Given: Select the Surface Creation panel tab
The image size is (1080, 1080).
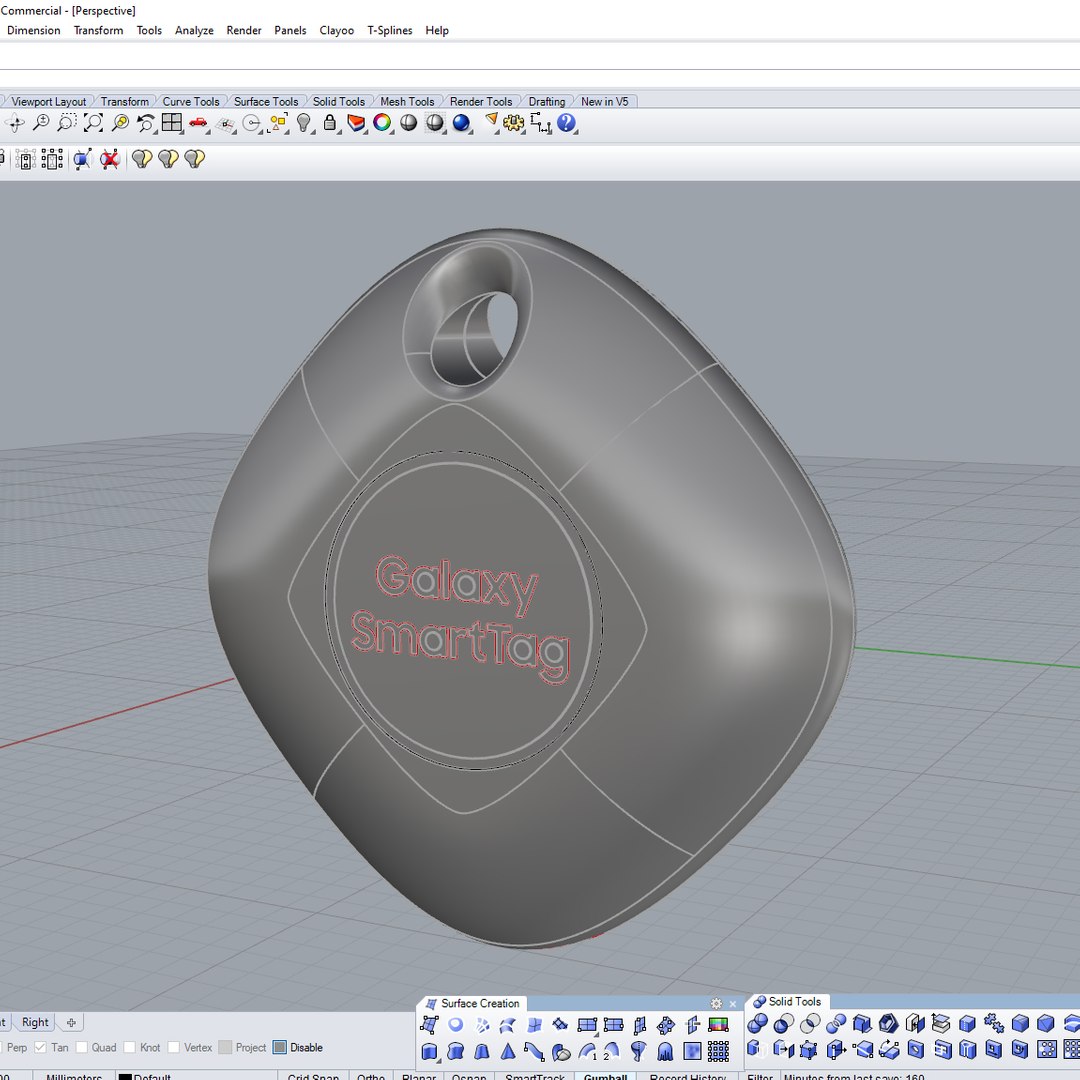Looking at the screenshot, I should point(472,1003).
